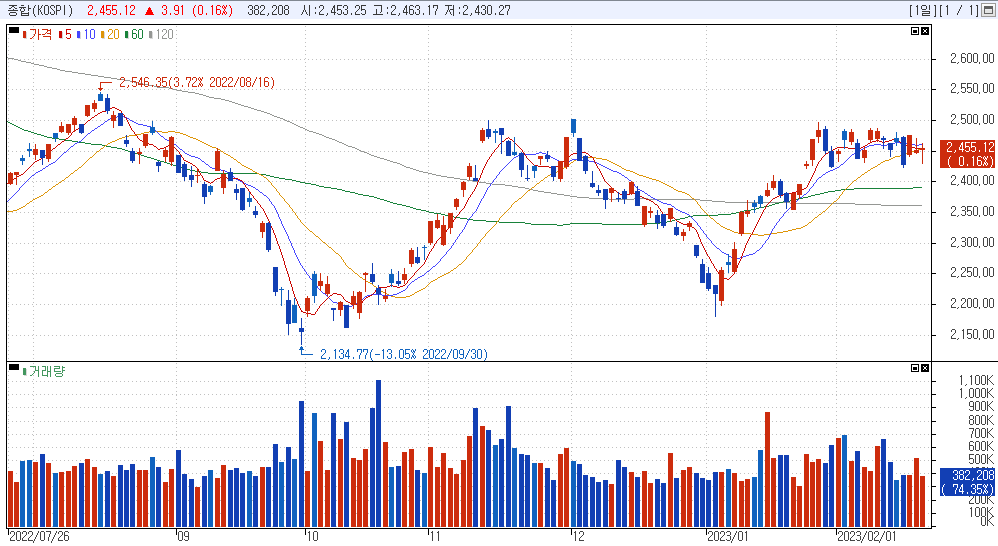Click the 2,150.00 price axis label

[971, 334]
